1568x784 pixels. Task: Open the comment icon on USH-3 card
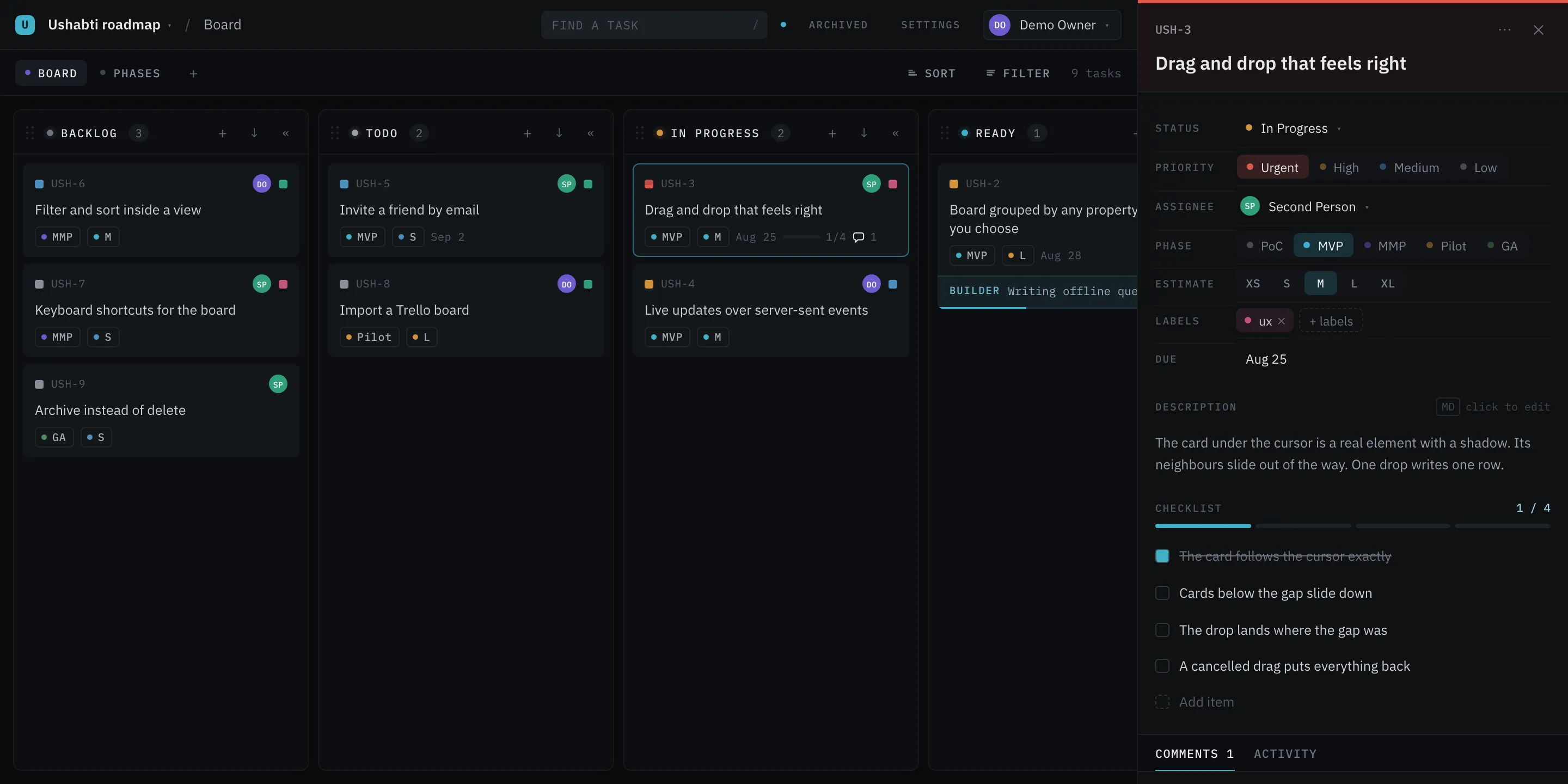pyautogui.click(x=858, y=237)
